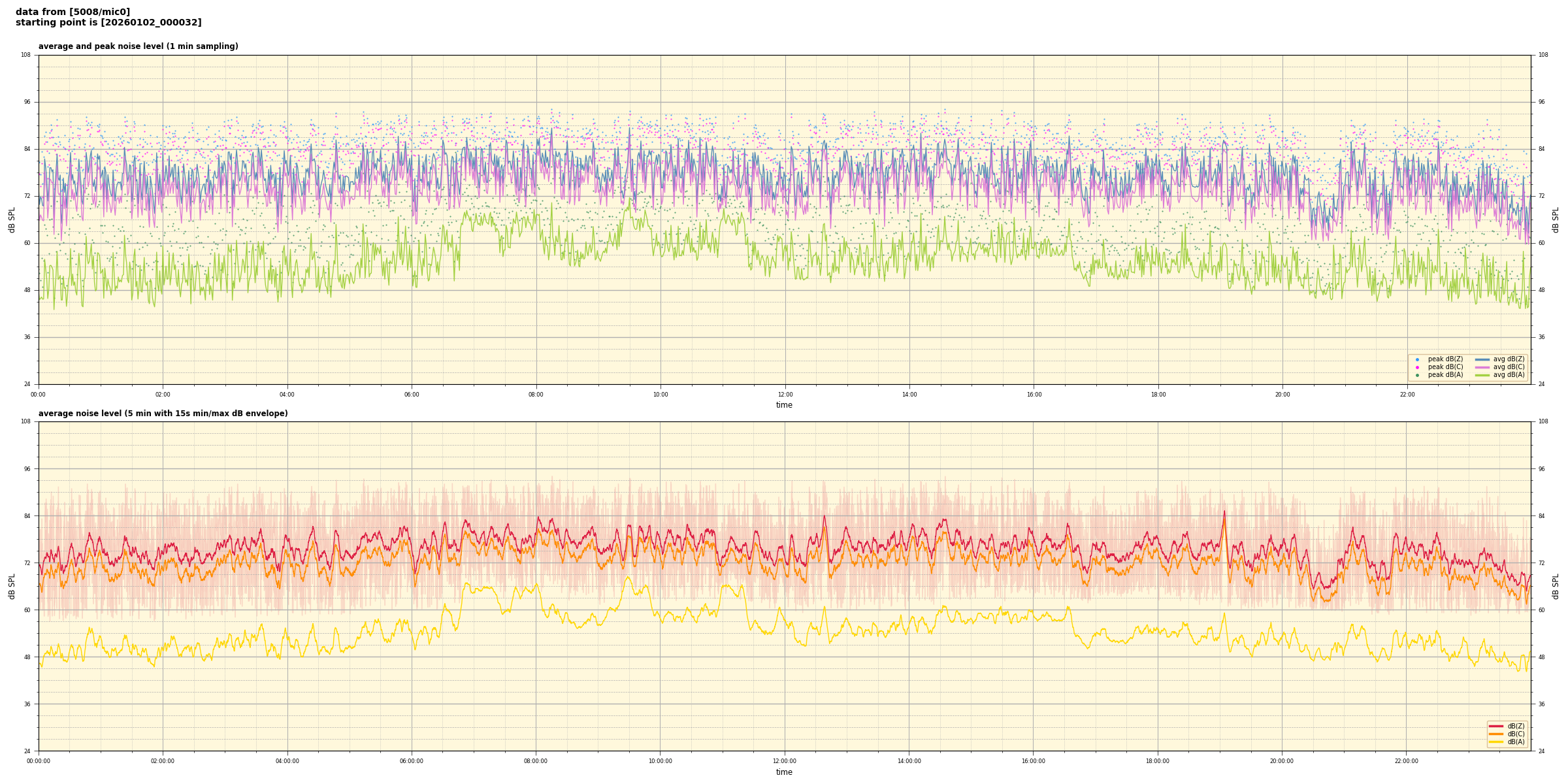
Task: Click the 12:00 tick label on the top chart
Action: (785, 395)
